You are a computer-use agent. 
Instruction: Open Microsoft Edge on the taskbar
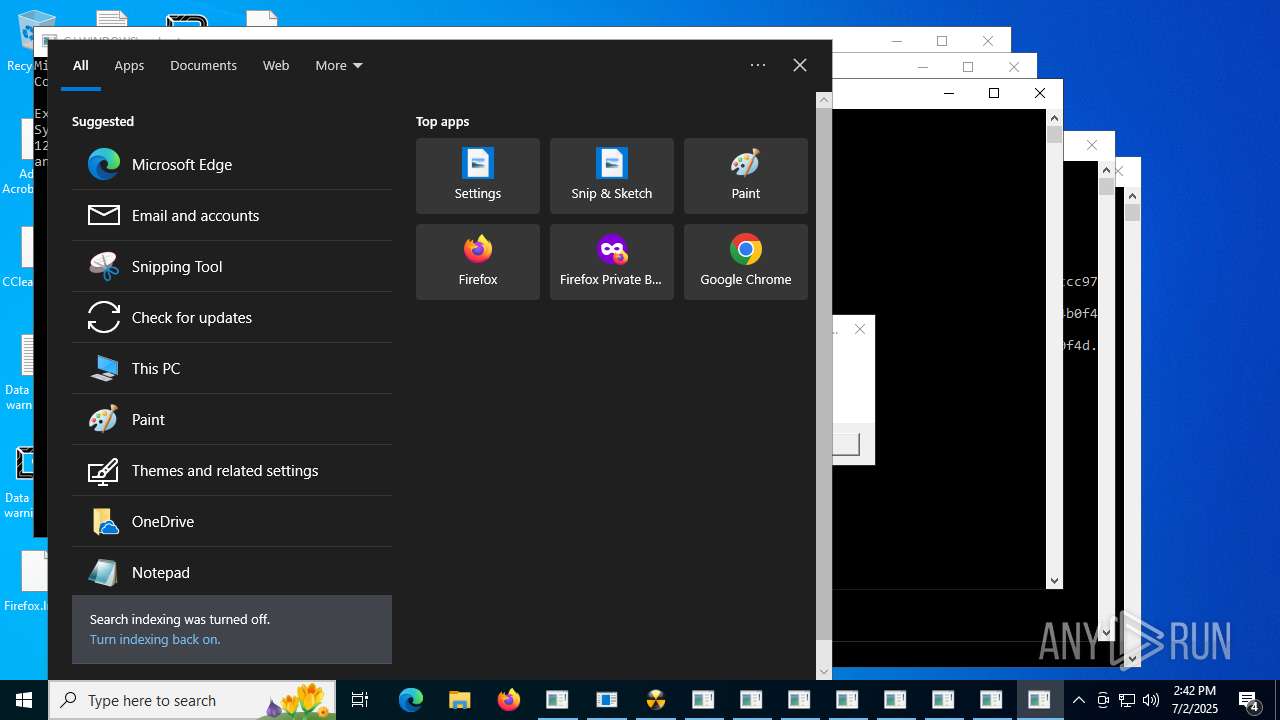pos(411,700)
